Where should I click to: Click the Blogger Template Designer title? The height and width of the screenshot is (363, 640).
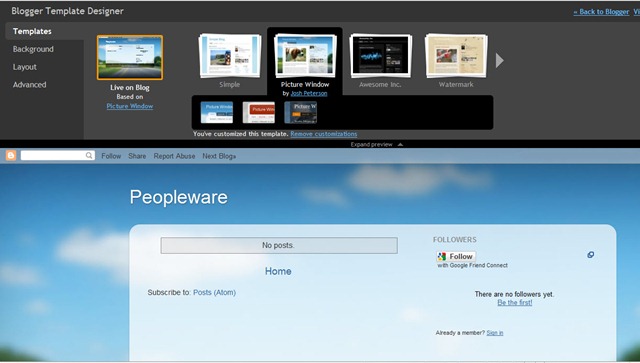pyautogui.click(x=67, y=11)
